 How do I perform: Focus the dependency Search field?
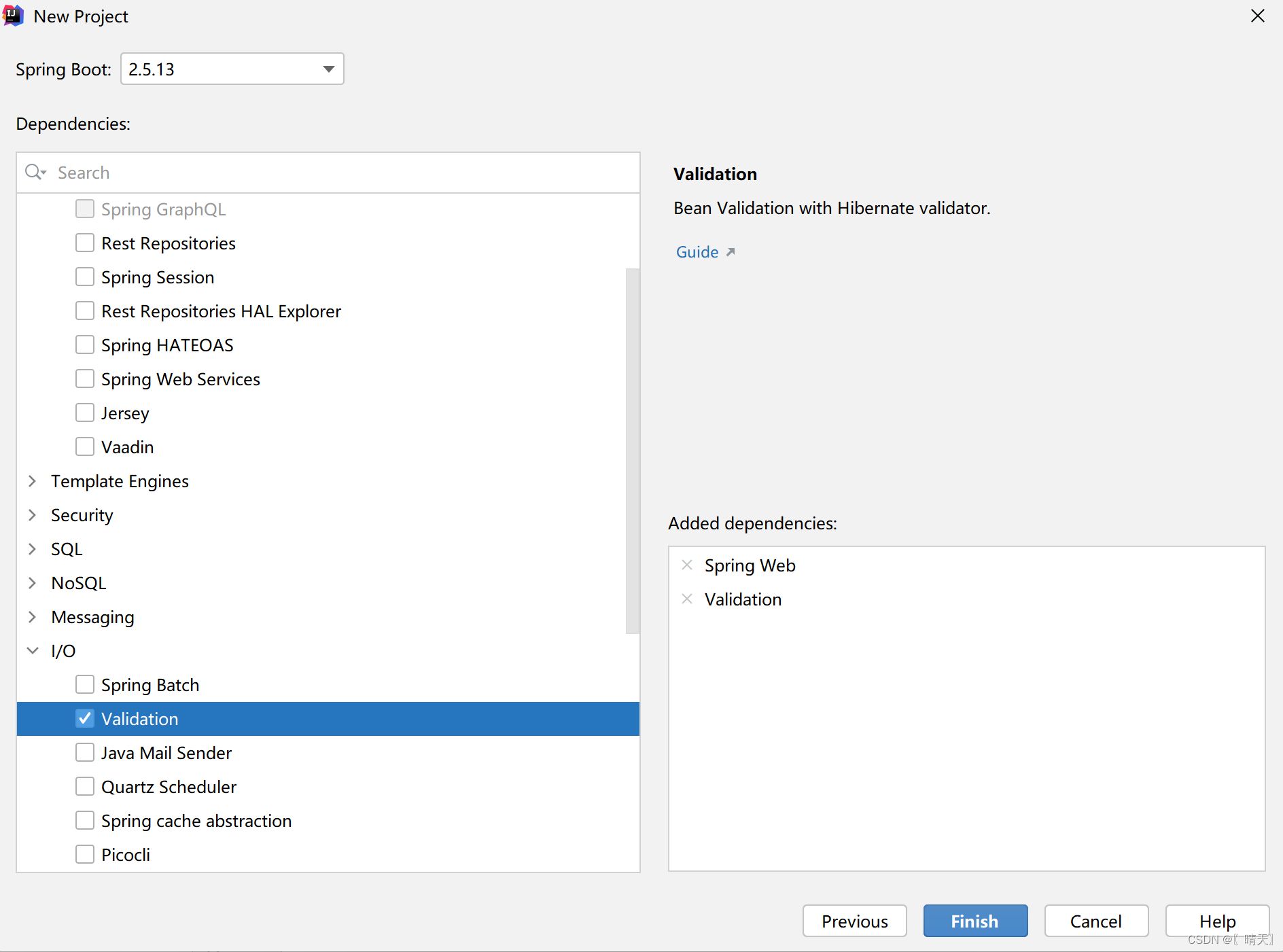(328, 173)
